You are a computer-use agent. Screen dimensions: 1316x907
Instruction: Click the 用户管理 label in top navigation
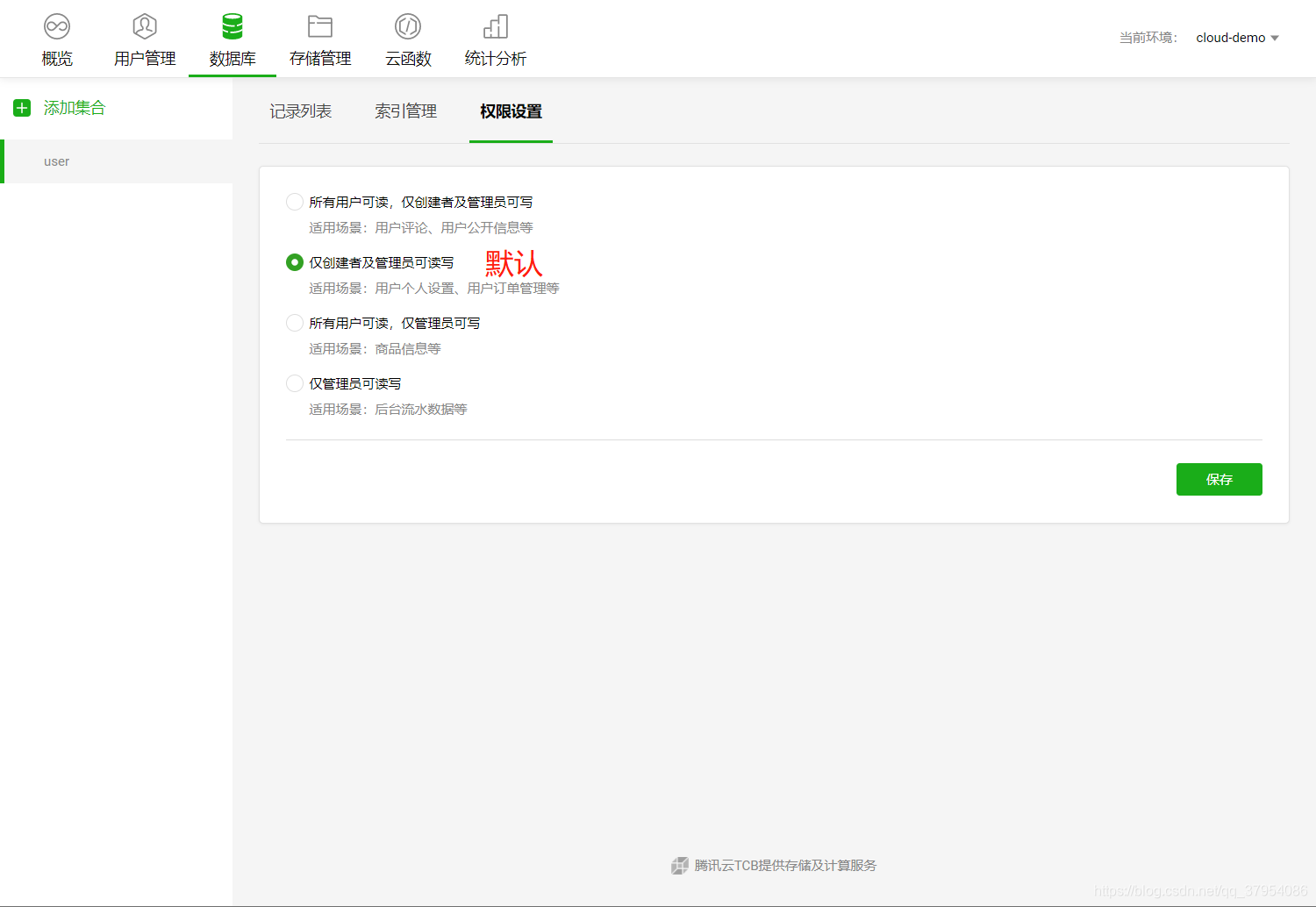point(145,59)
